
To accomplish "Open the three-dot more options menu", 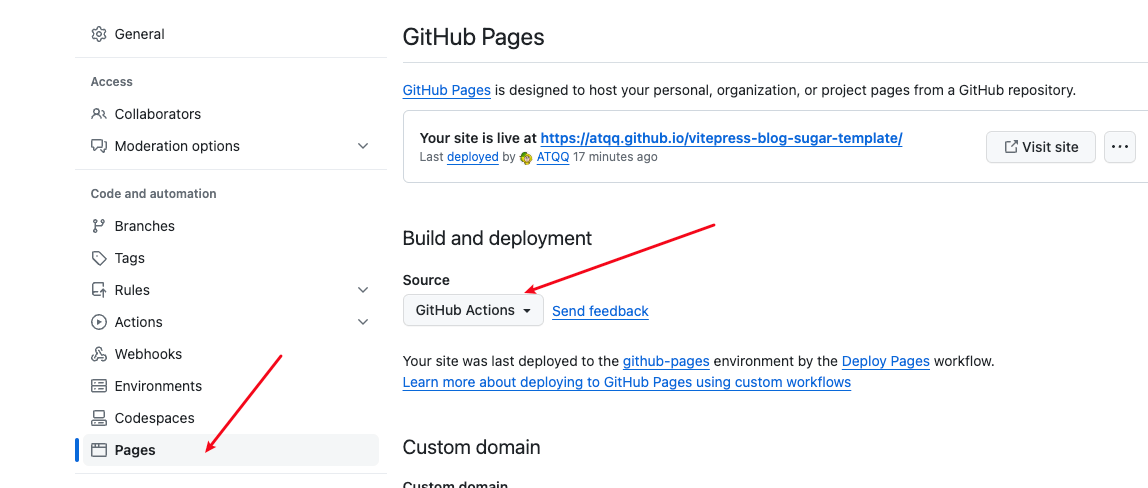I will click(1120, 147).
